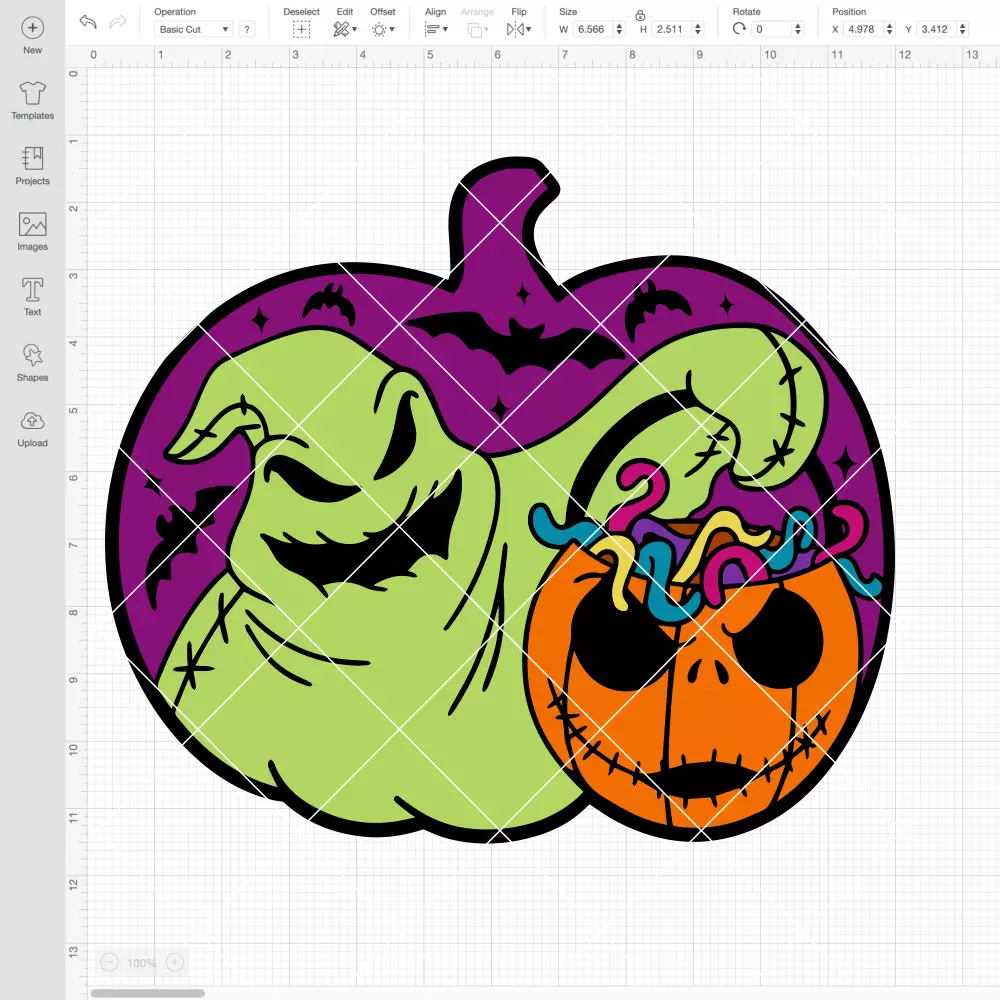This screenshot has width=1000, height=1000.
Task: Expand the Edit dropdown arrow
Action: click(x=355, y=29)
